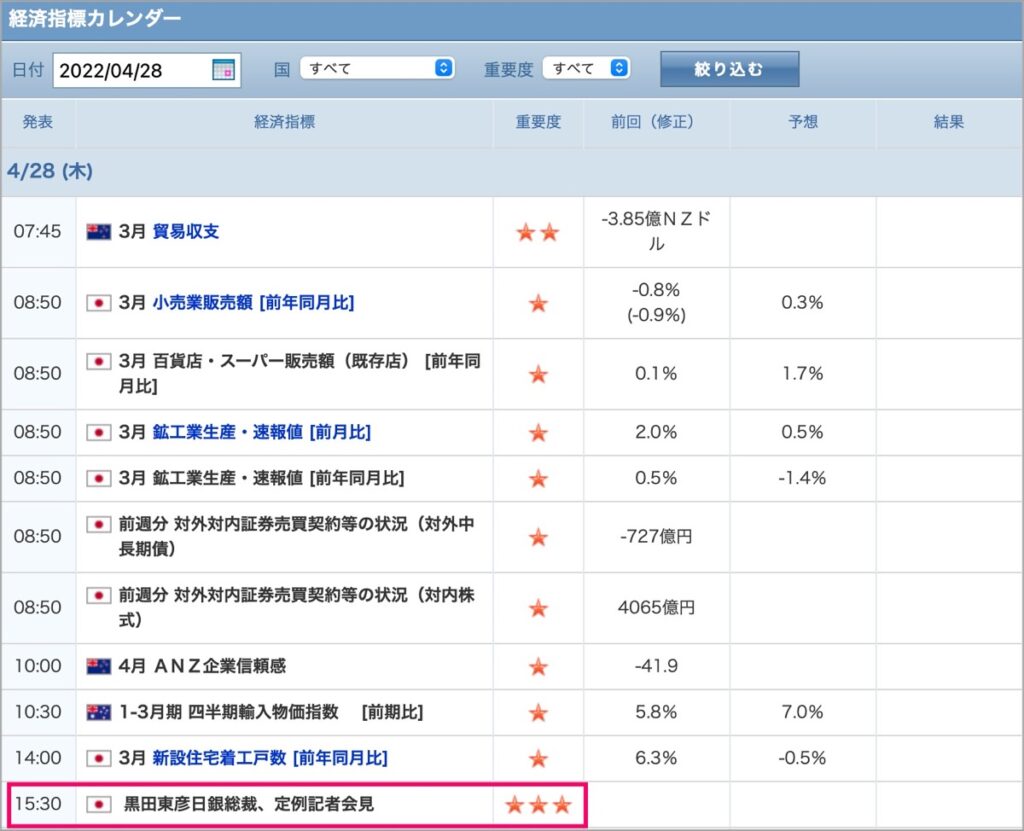Image resolution: width=1024 pixels, height=831 pixels.
Task: Click the 15:30 time cell
Action: pyautogui.click(x=38, y=804)
